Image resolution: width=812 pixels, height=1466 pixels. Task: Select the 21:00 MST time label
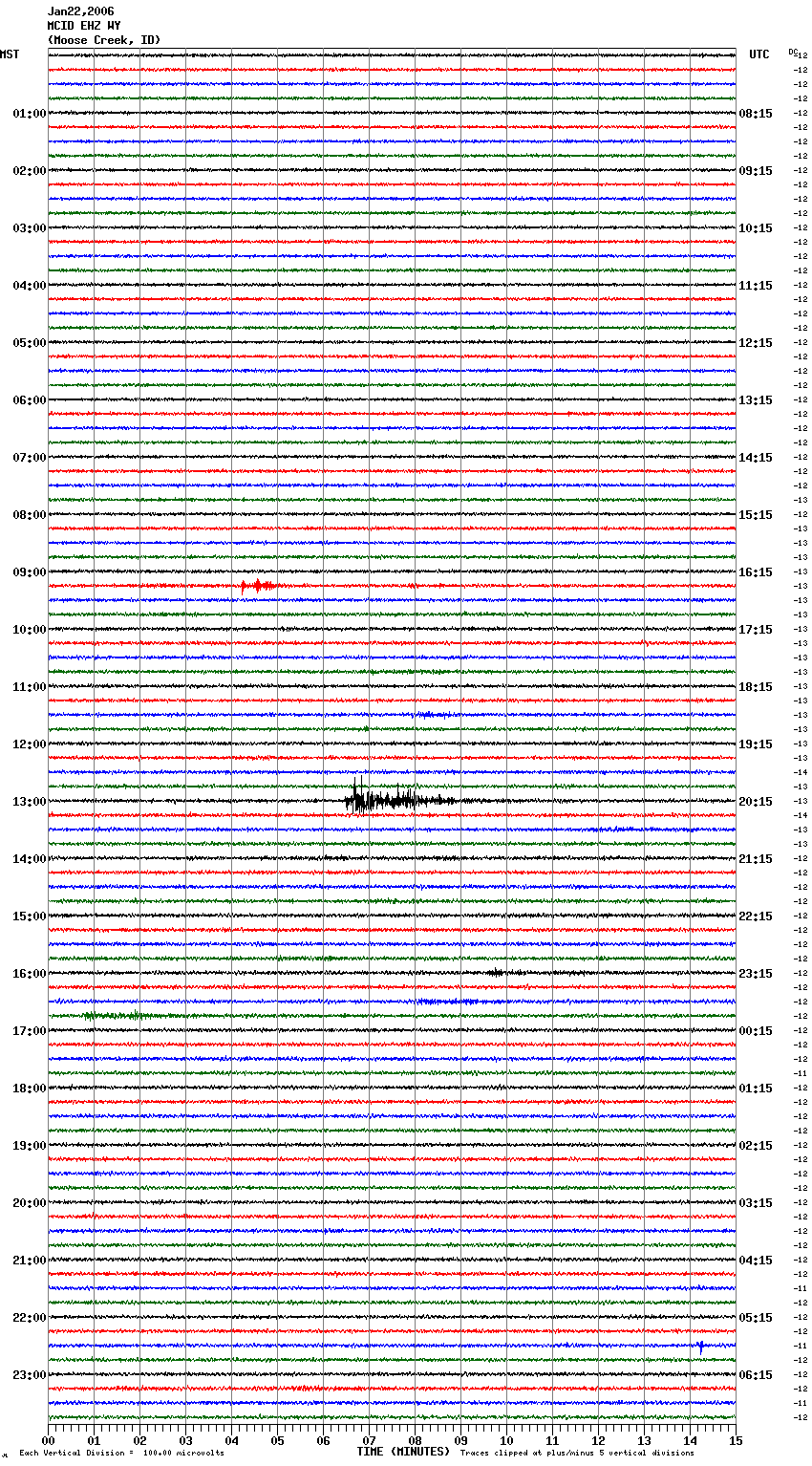[30, 1261]
